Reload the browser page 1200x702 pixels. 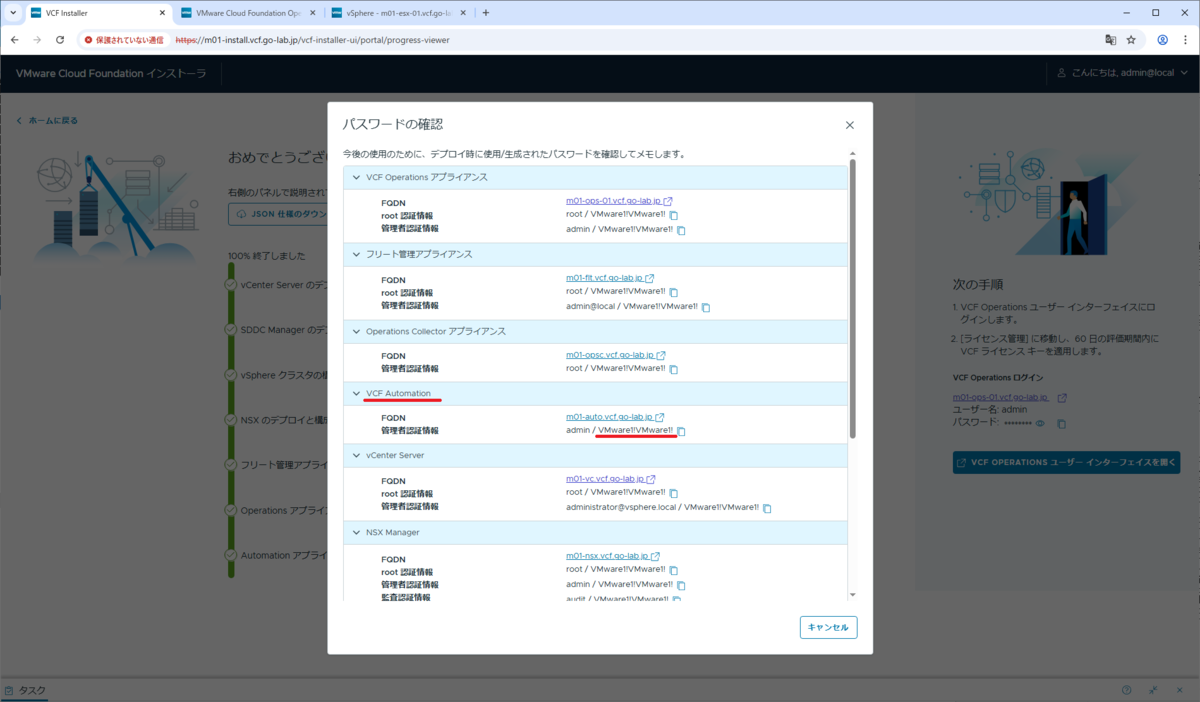[x=60, y=40]
